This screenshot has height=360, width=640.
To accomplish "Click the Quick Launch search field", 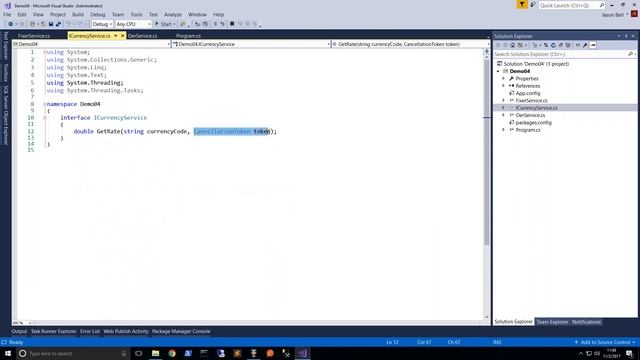I will (x=571, y=5).
